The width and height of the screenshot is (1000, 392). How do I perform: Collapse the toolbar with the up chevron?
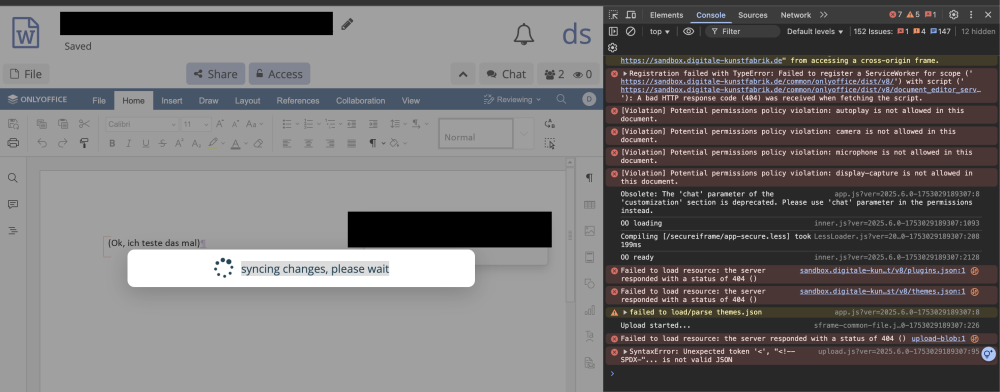click(463, 74)
